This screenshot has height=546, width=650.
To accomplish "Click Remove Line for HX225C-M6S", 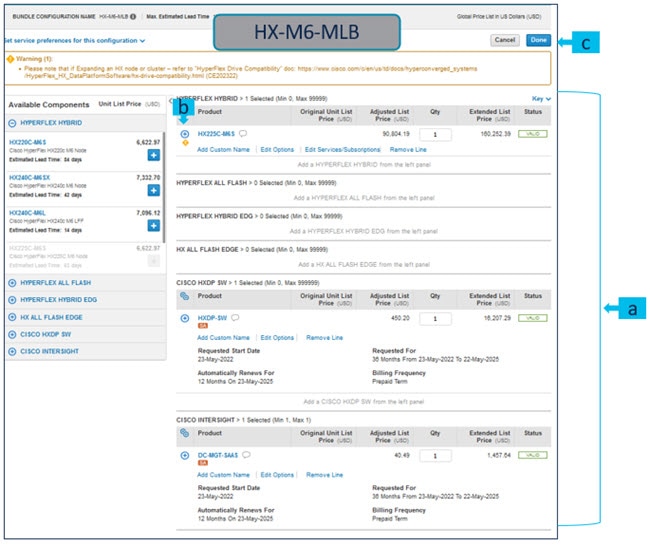I will click(408, 150).
